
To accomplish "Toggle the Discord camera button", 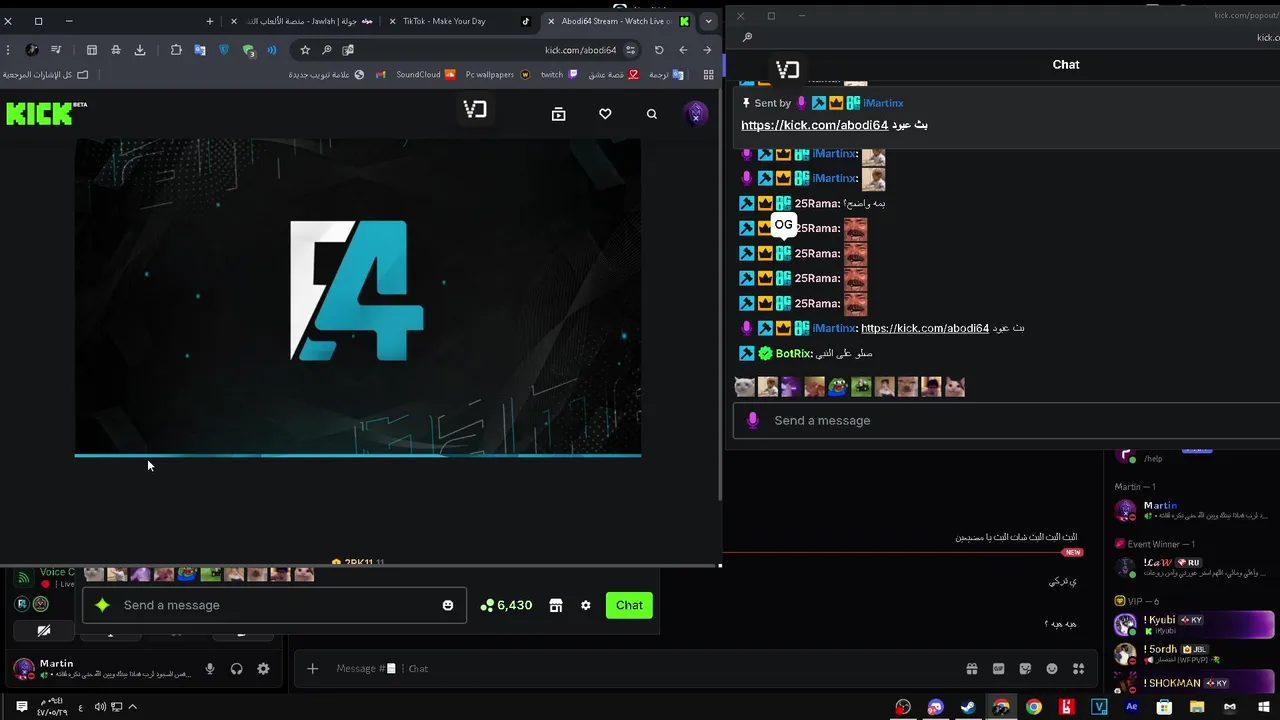I will click(x=44, y=631).
